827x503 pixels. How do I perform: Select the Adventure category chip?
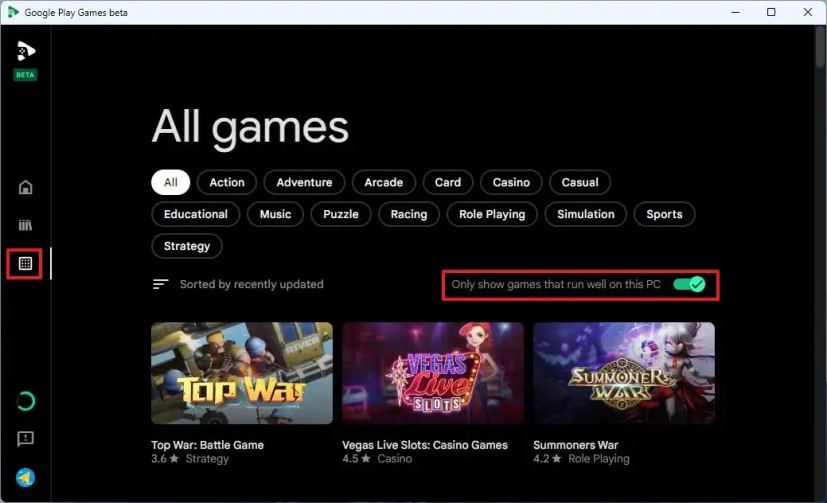[304, 182]
